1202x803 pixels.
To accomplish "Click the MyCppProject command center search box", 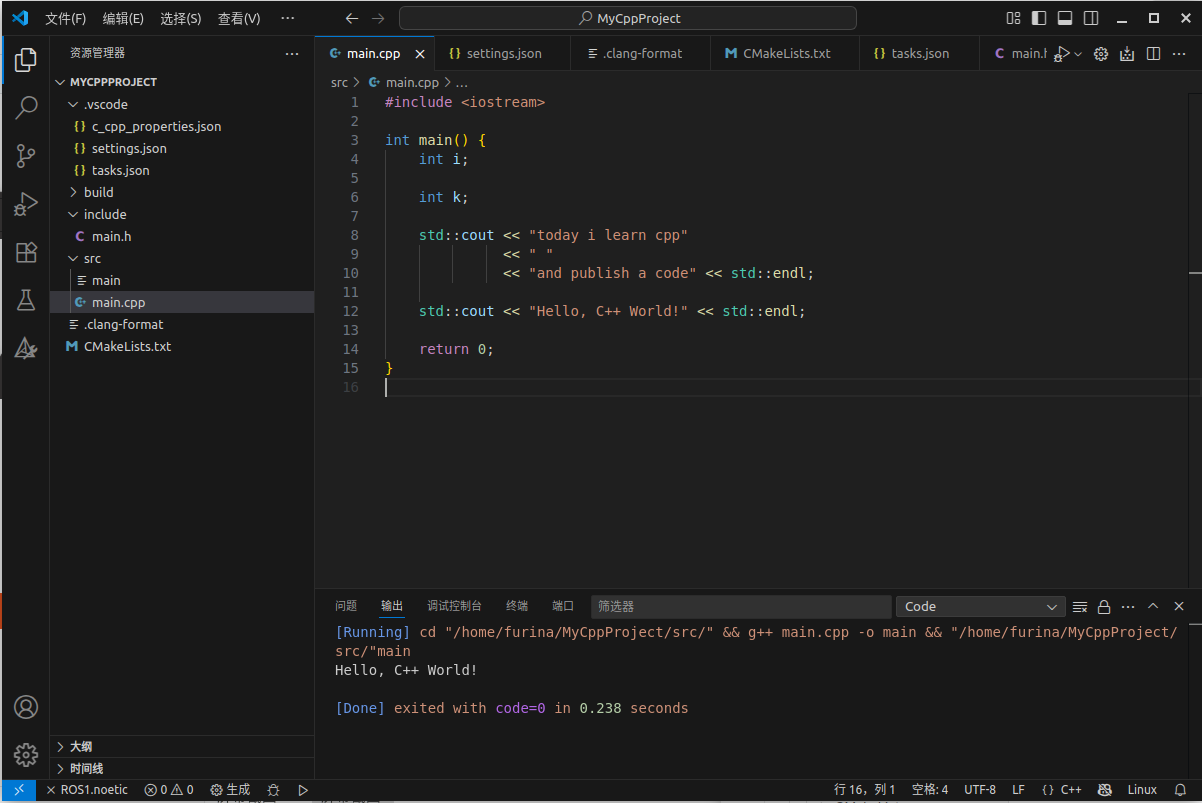I will click(x=628, y=18).
